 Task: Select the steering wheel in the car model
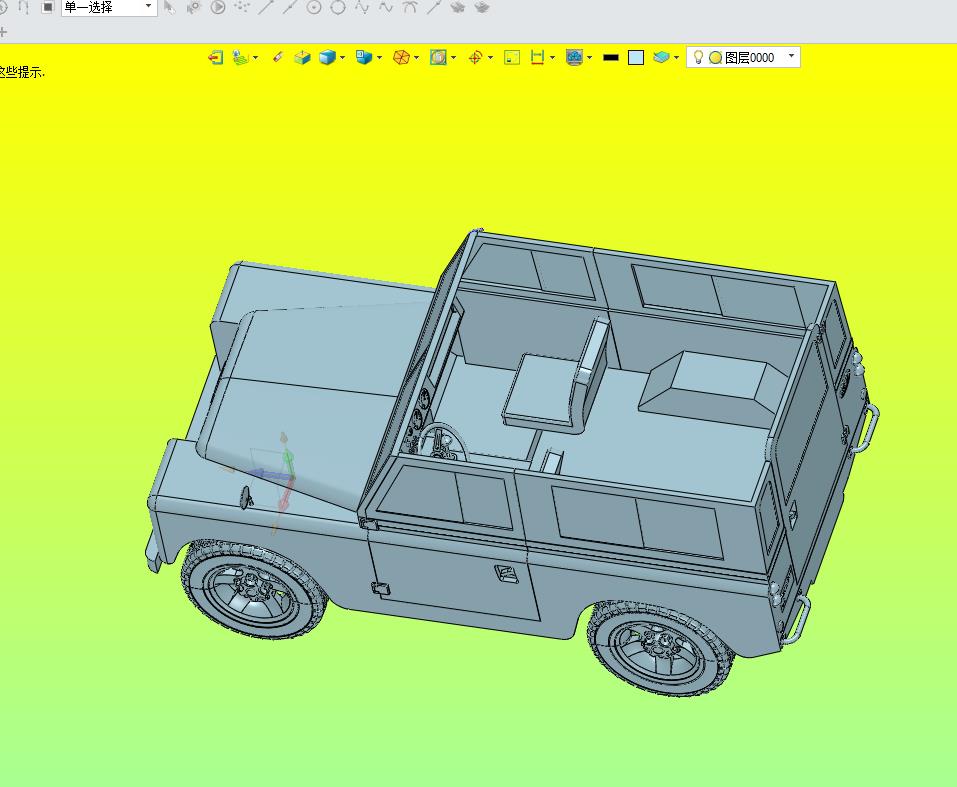click(444, 443)
